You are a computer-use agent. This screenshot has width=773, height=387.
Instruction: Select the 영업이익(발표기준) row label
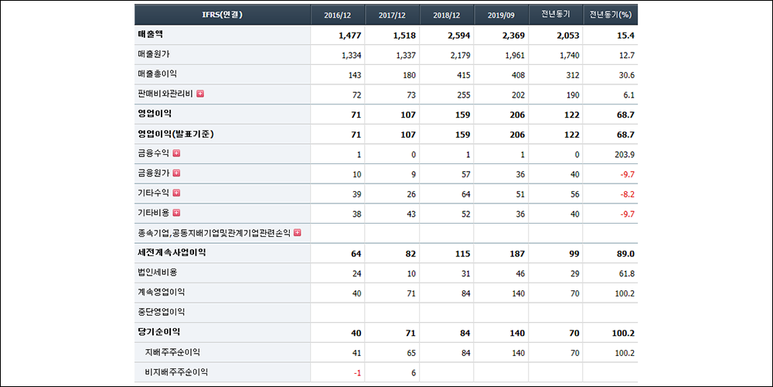(176, 134)
